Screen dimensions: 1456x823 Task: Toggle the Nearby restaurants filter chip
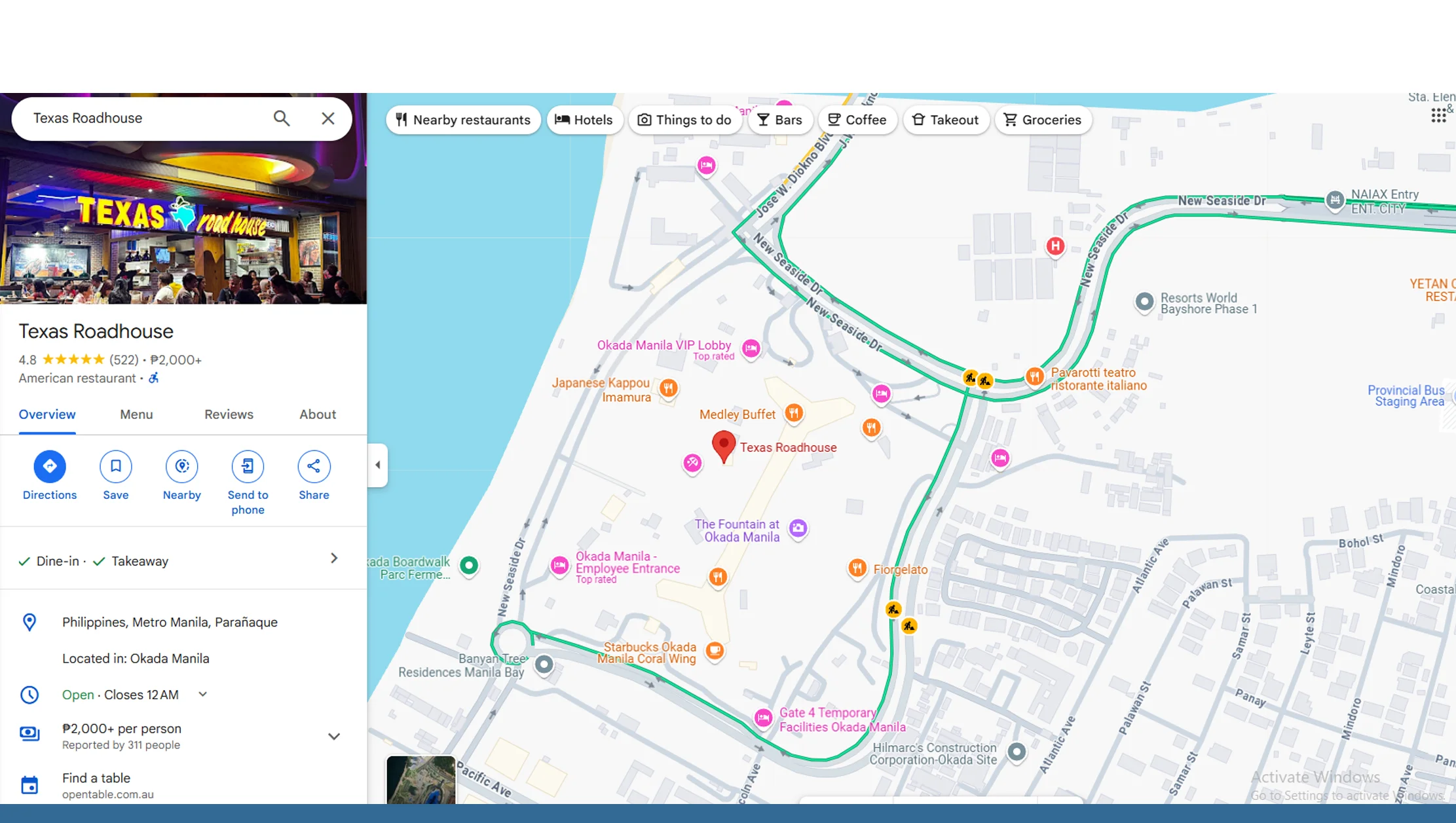point(463,120)
